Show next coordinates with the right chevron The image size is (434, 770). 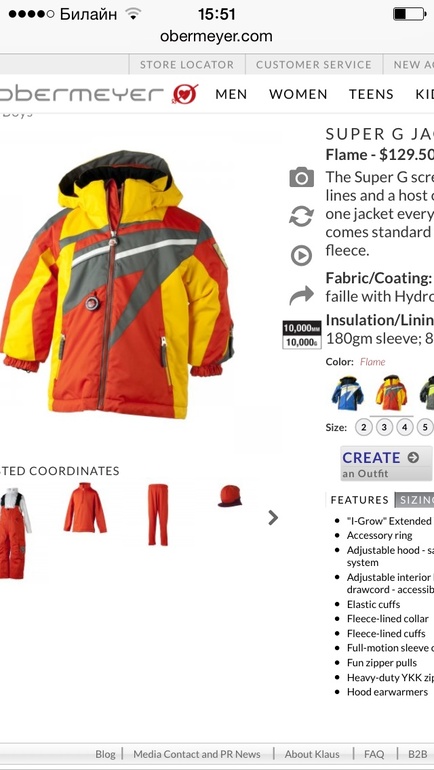pyautogui.click(x=273, y=517)
